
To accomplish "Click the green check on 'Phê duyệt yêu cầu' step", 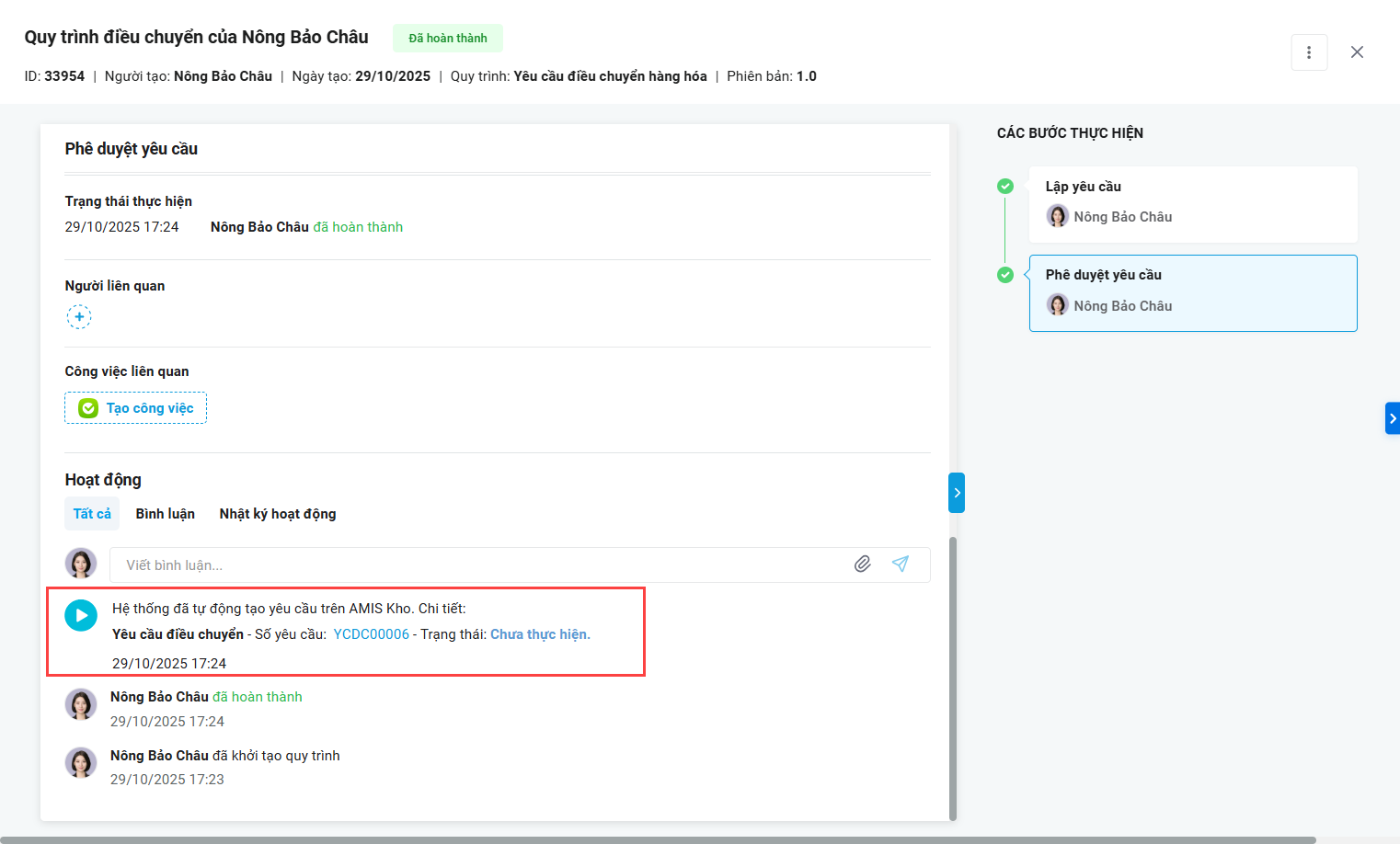I will 1005,275.
